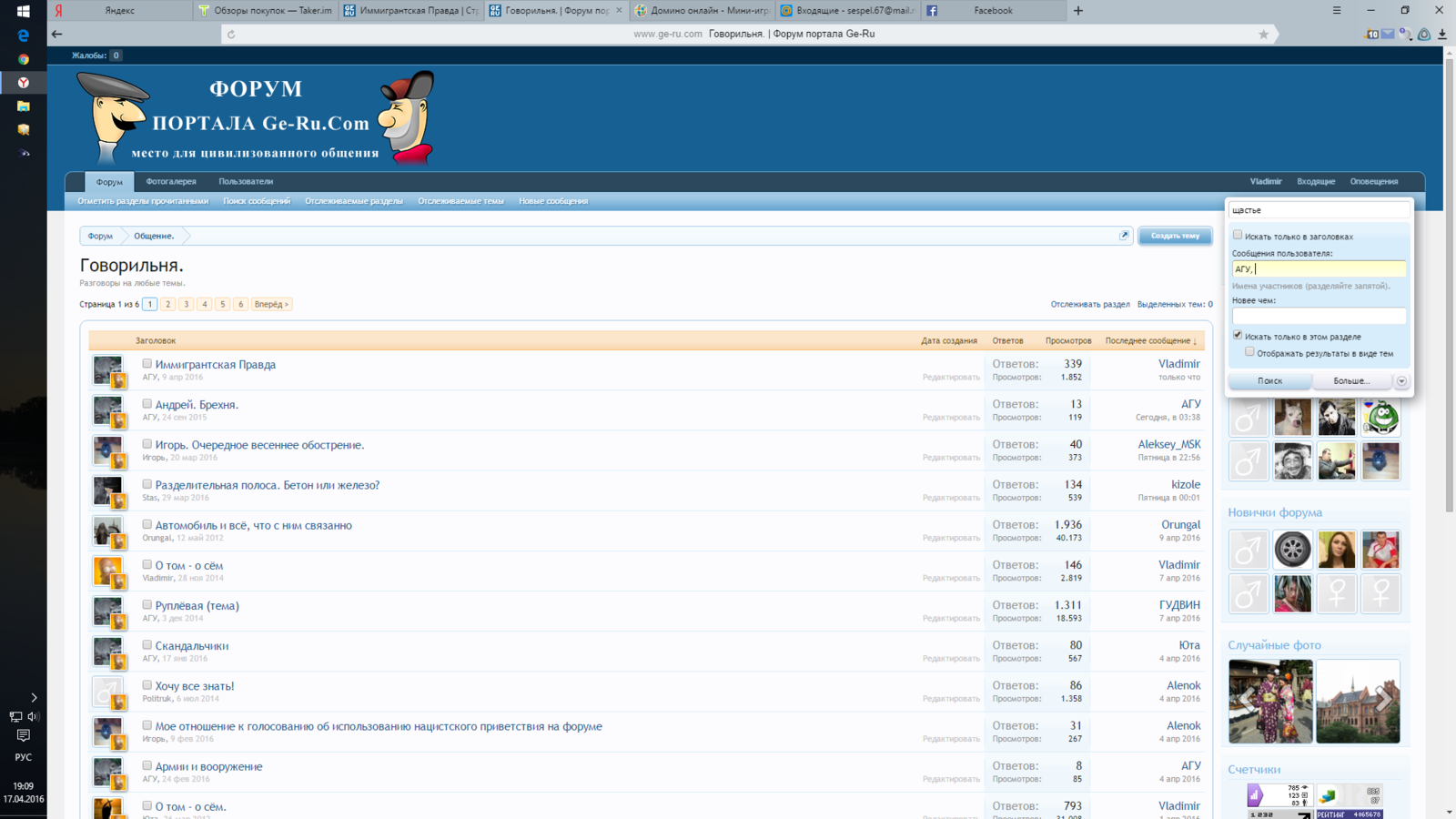Open the 'Больше...' advanced search options

pos(1350,381)
